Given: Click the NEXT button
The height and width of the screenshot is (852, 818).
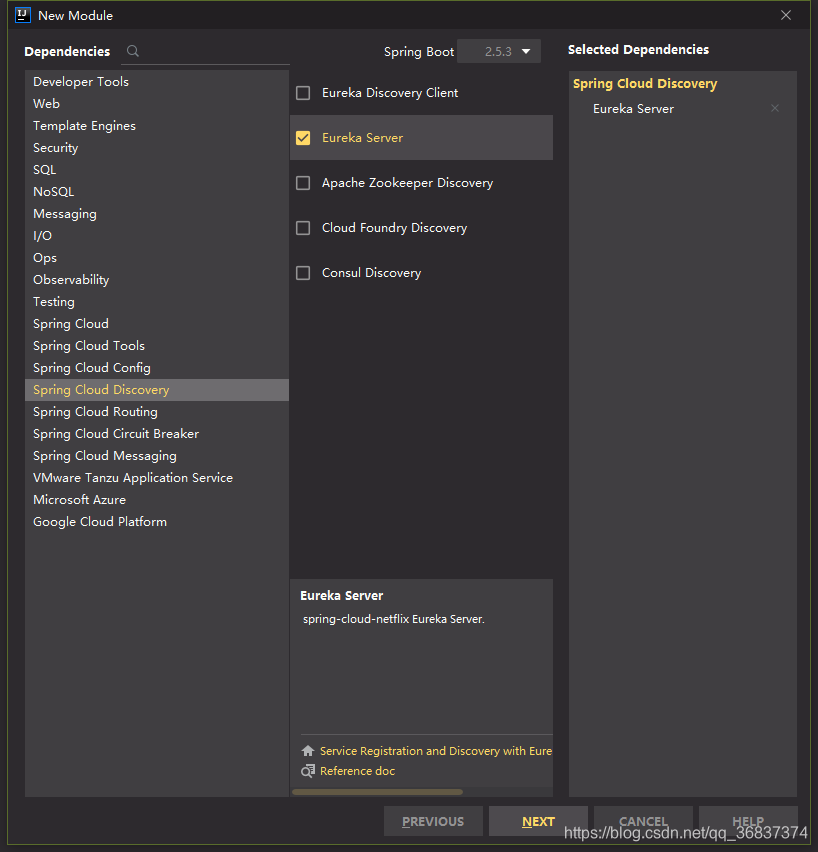Looking at the screenshot, I should (x=538, y=821).
